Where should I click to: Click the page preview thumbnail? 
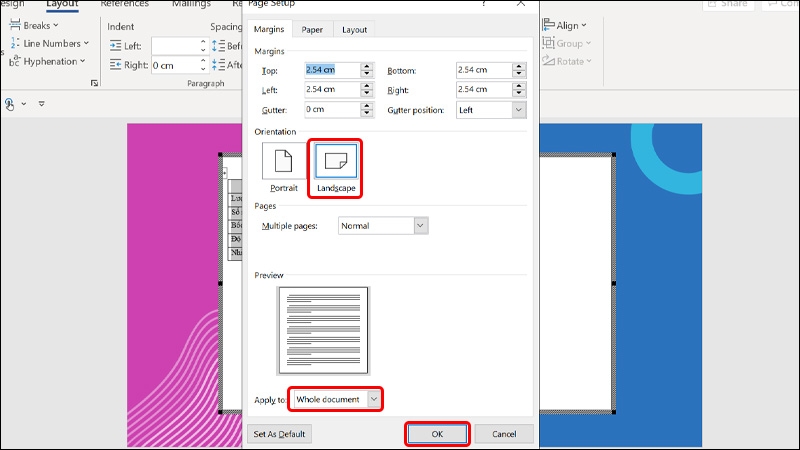tap(323, 331)
